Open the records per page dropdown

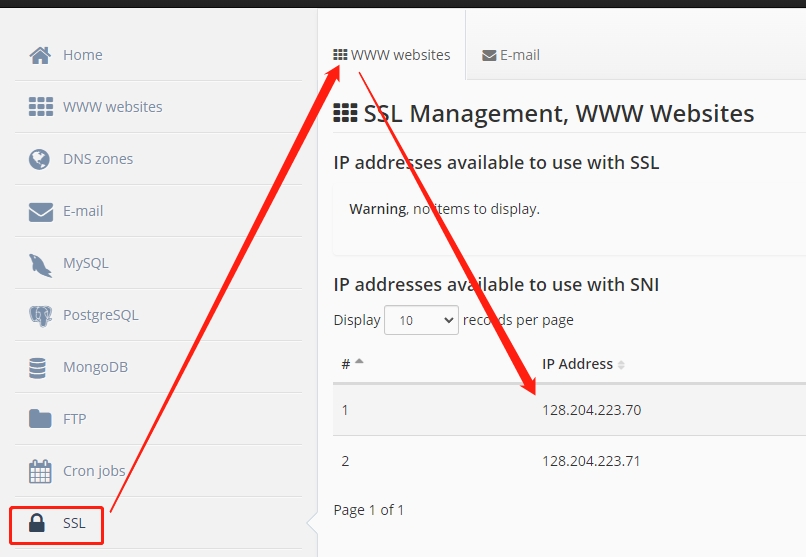(421, 320)
